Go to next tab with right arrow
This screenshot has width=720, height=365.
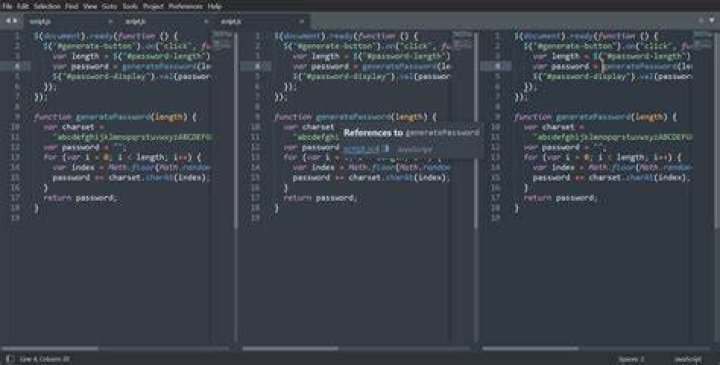(15, 21)
